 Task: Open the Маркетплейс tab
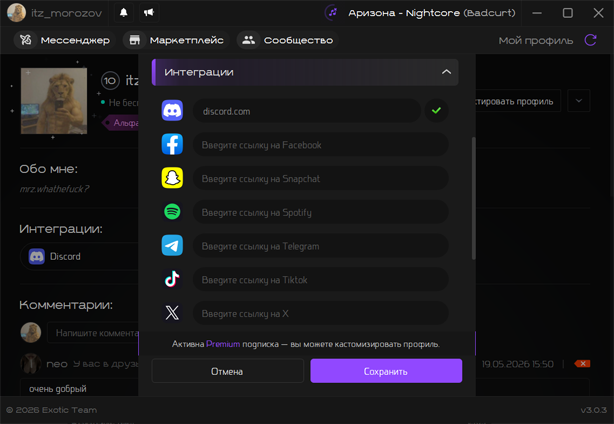tap(176, 40)
